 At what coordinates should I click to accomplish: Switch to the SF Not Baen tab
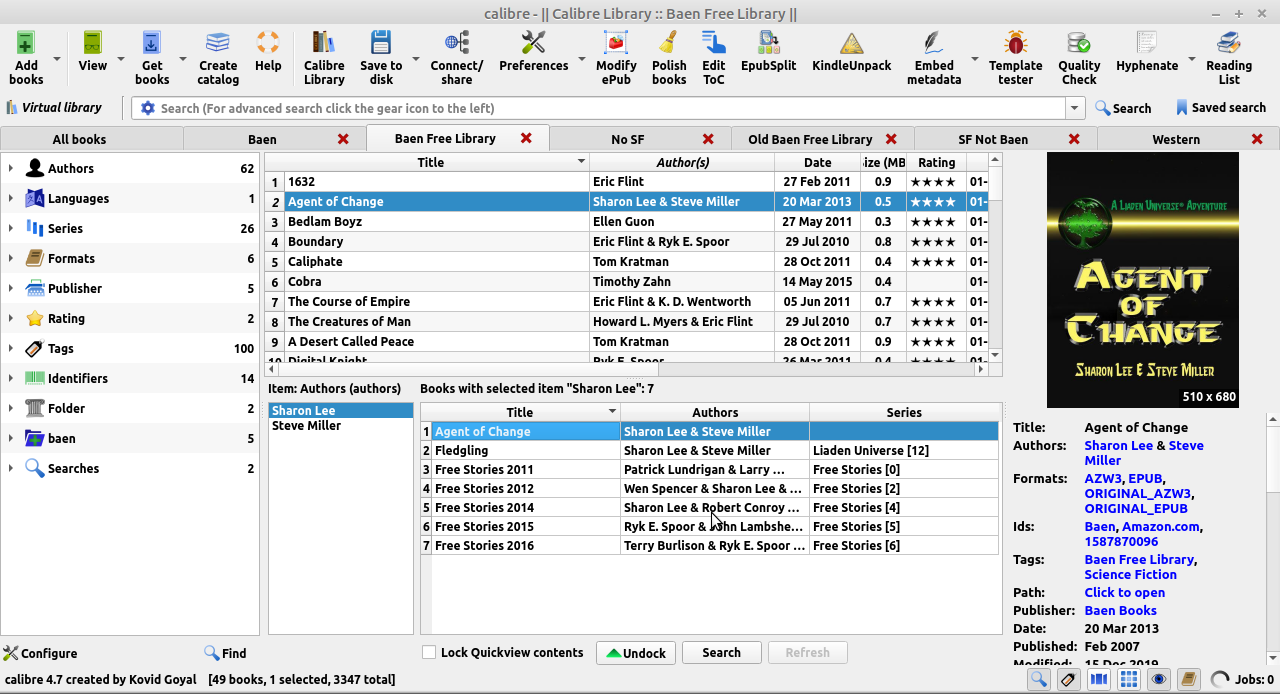pos(993,139)
